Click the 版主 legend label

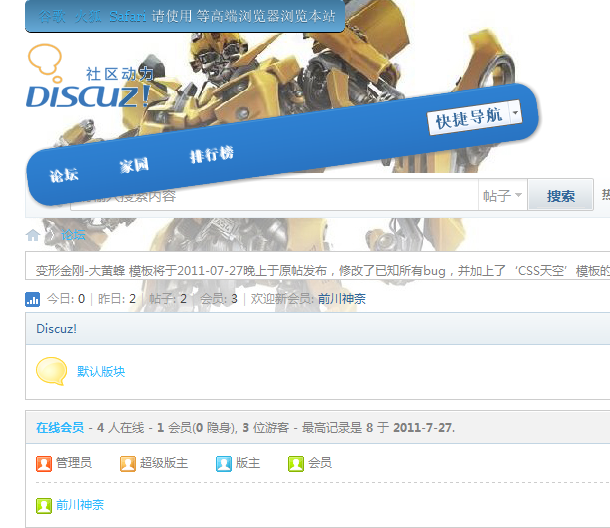point(248,463)
